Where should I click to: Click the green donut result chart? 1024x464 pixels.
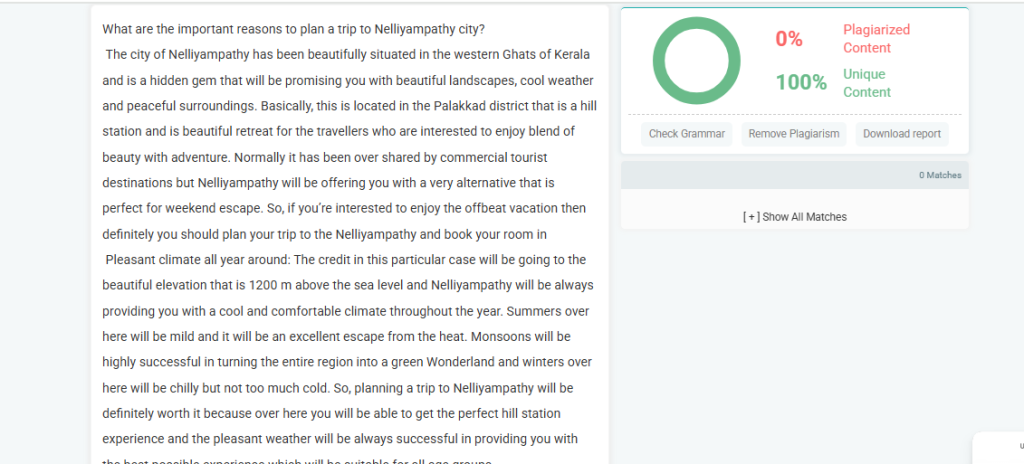tap(697, 60)
